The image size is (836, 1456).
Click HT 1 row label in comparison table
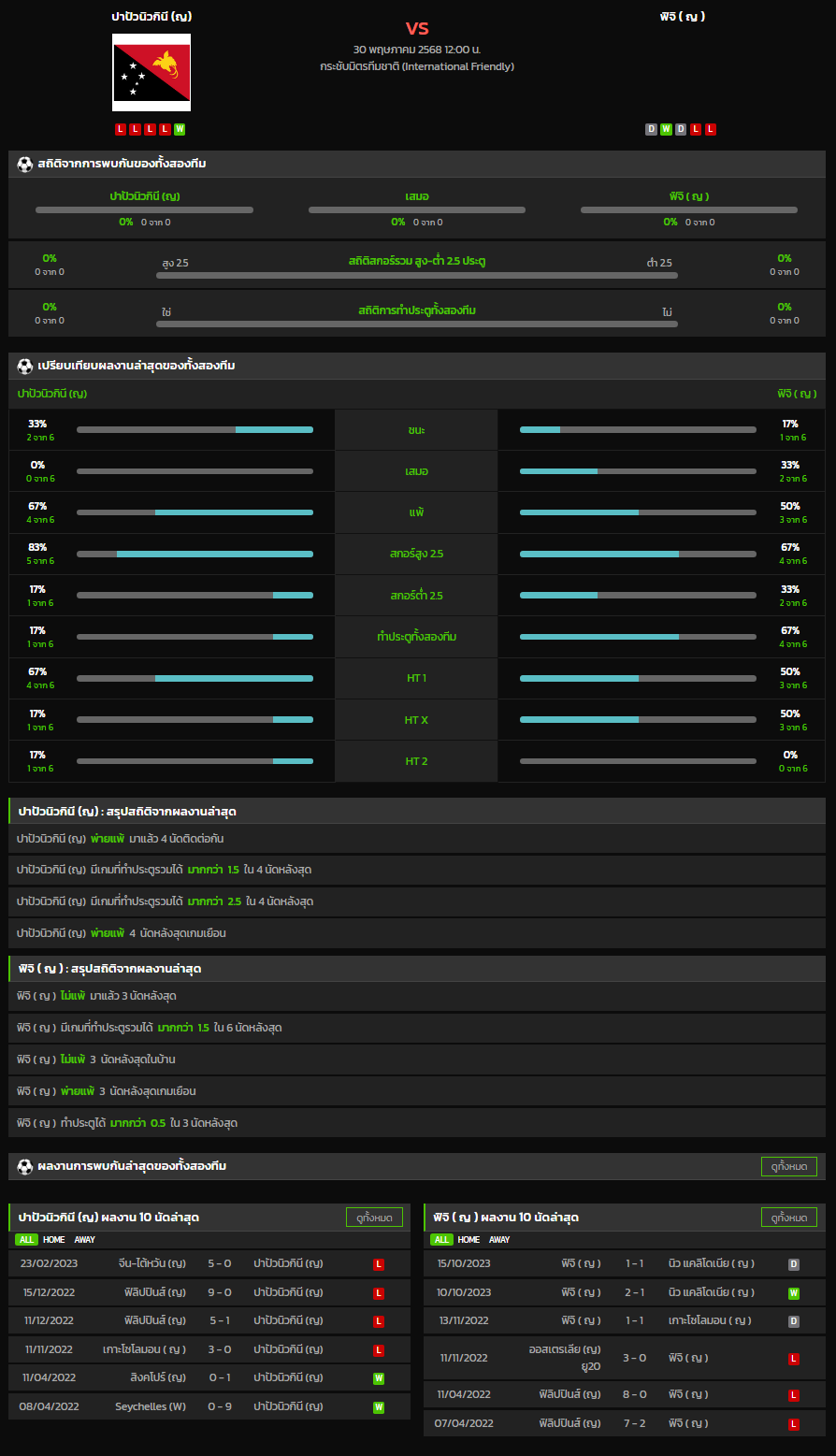pyautogui.click(x=417, y=678)
